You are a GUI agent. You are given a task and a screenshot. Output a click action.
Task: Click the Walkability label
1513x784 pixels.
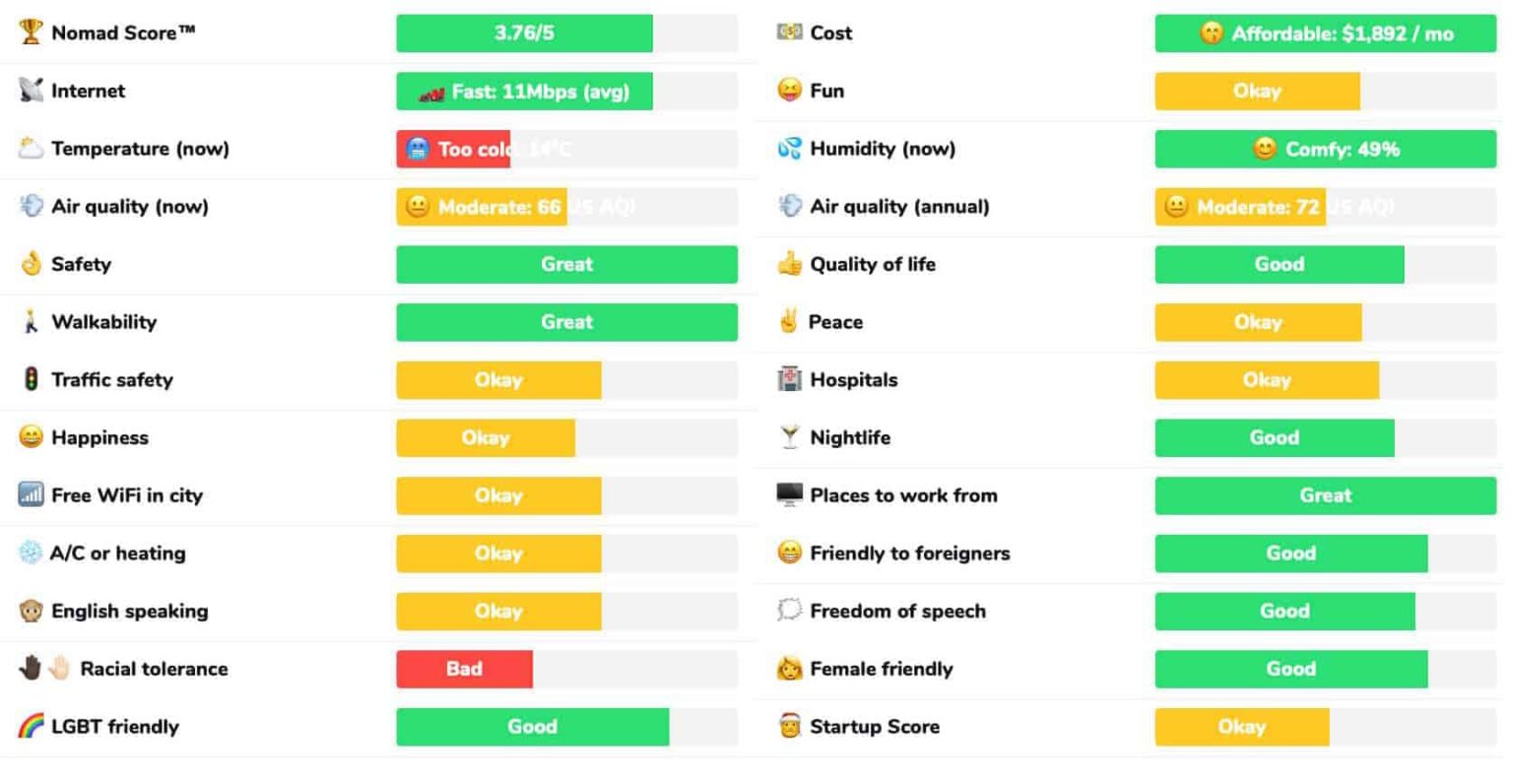(103, 322)
